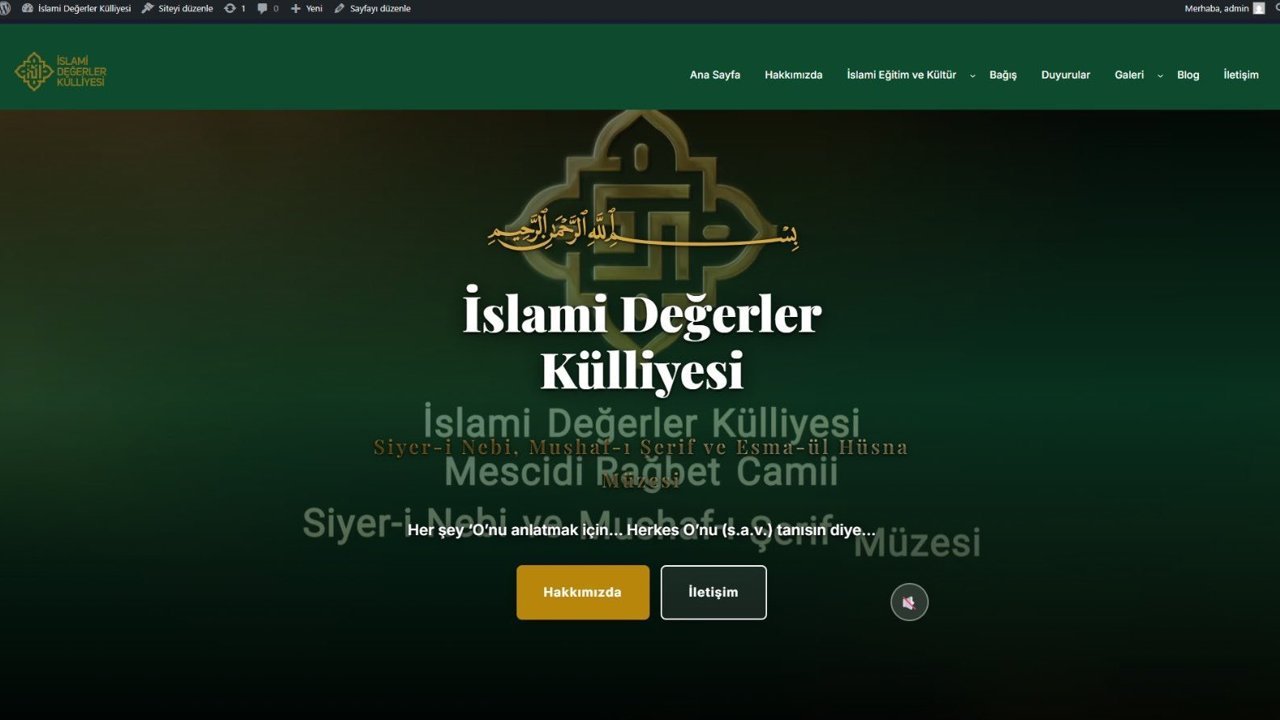This screenshot has height=720, width=1280.
Task: Click the İslami Değerler Külliyesi site logo
Action: (x=60, y=70)
